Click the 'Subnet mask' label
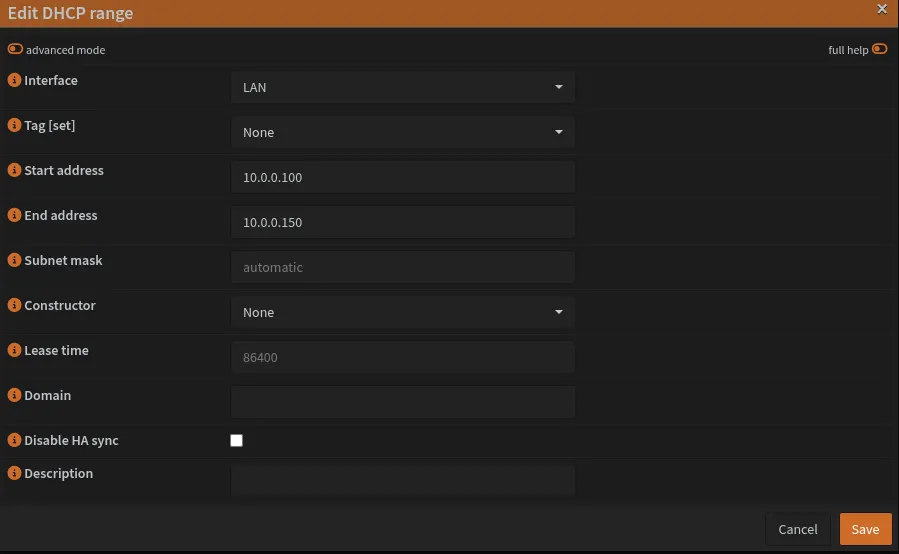The height and width of the screenshot is (554, 899). (63, 260)
